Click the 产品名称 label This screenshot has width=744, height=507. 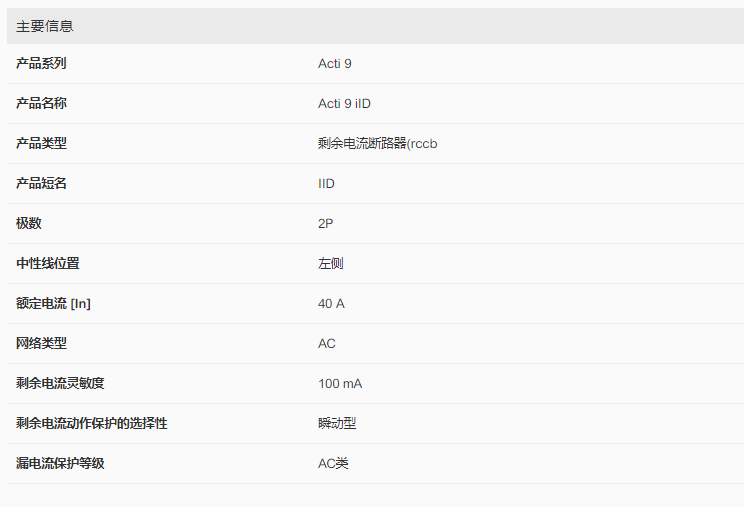41,104
